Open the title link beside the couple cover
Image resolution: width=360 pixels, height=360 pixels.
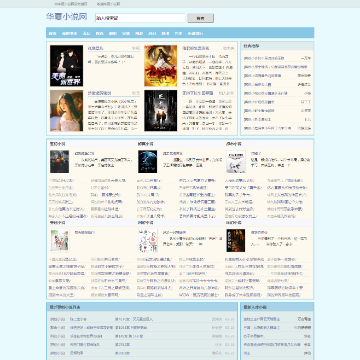[x=96, y=48]
